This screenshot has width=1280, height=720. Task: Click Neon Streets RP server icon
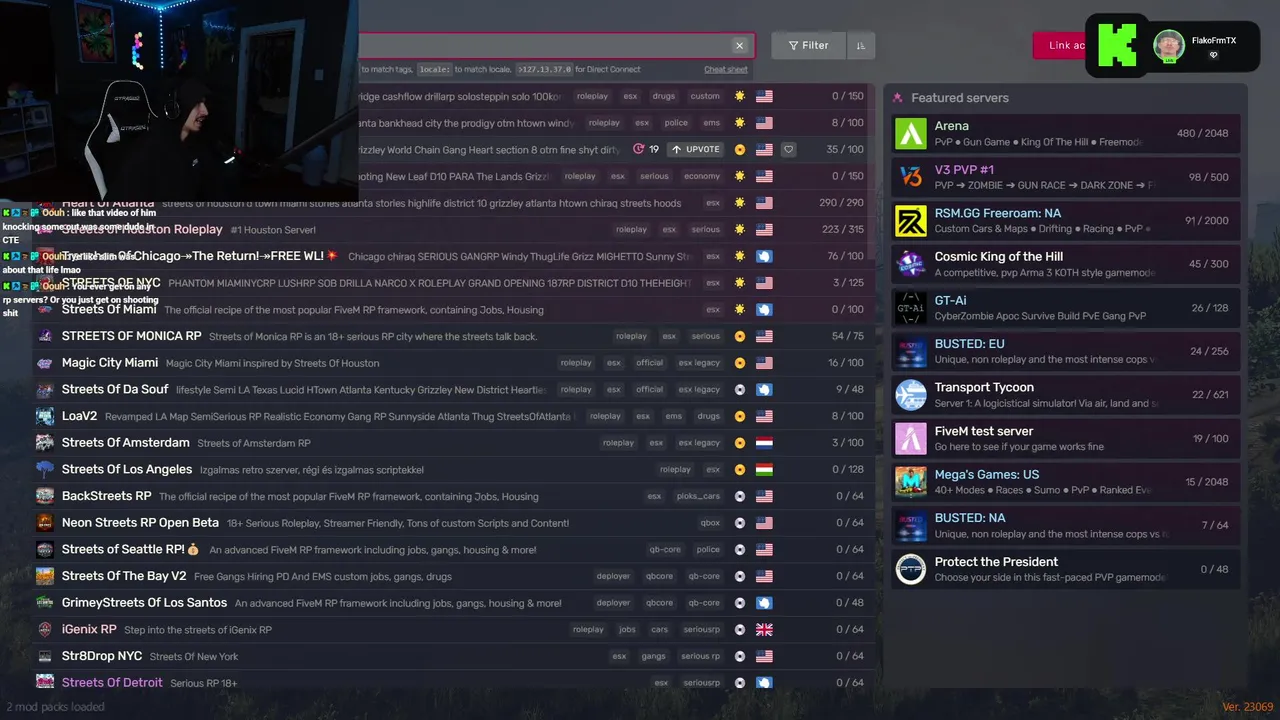click(x=45, y=523)
